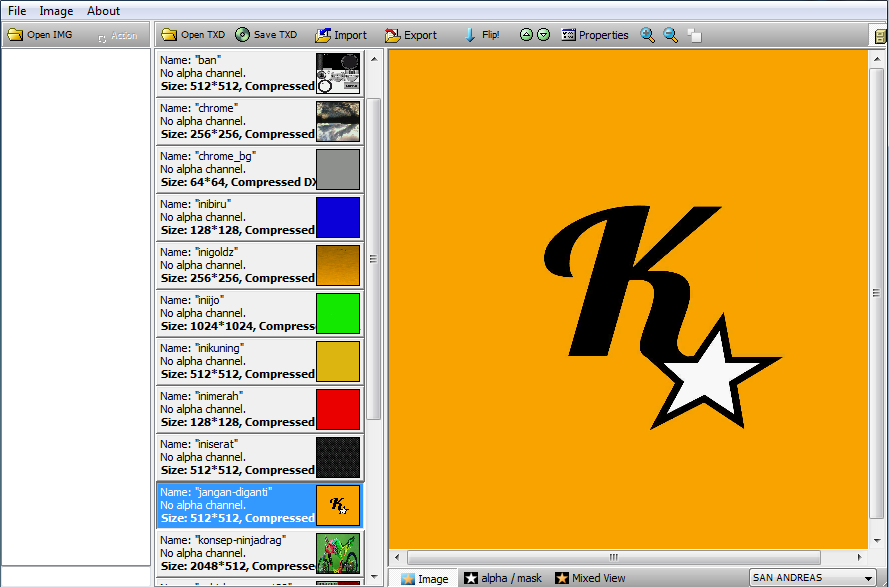
Task: Click the preview scroll right arrow
Action: coord(860,558)
